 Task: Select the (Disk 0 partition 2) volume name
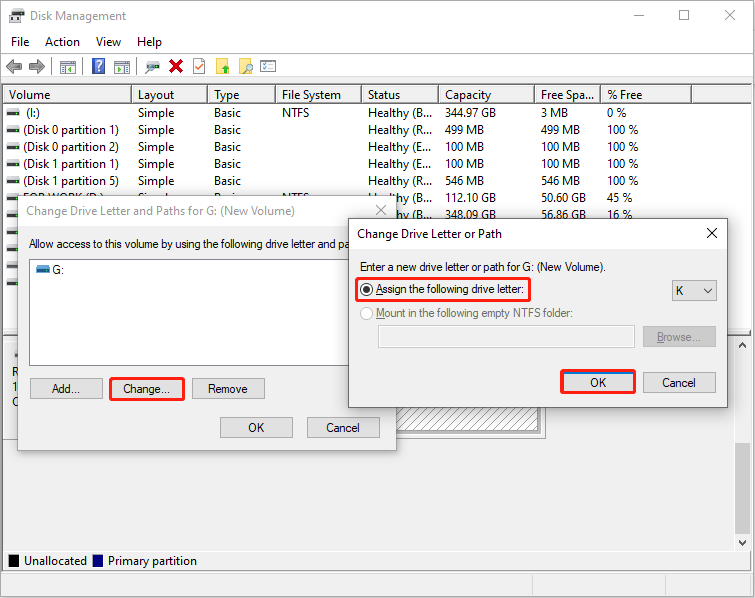71,147
